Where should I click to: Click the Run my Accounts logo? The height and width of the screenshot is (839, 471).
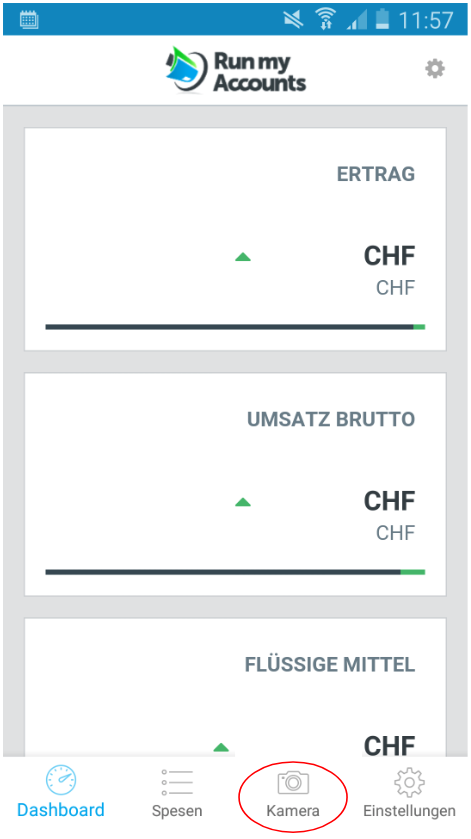tap(236, 70)
